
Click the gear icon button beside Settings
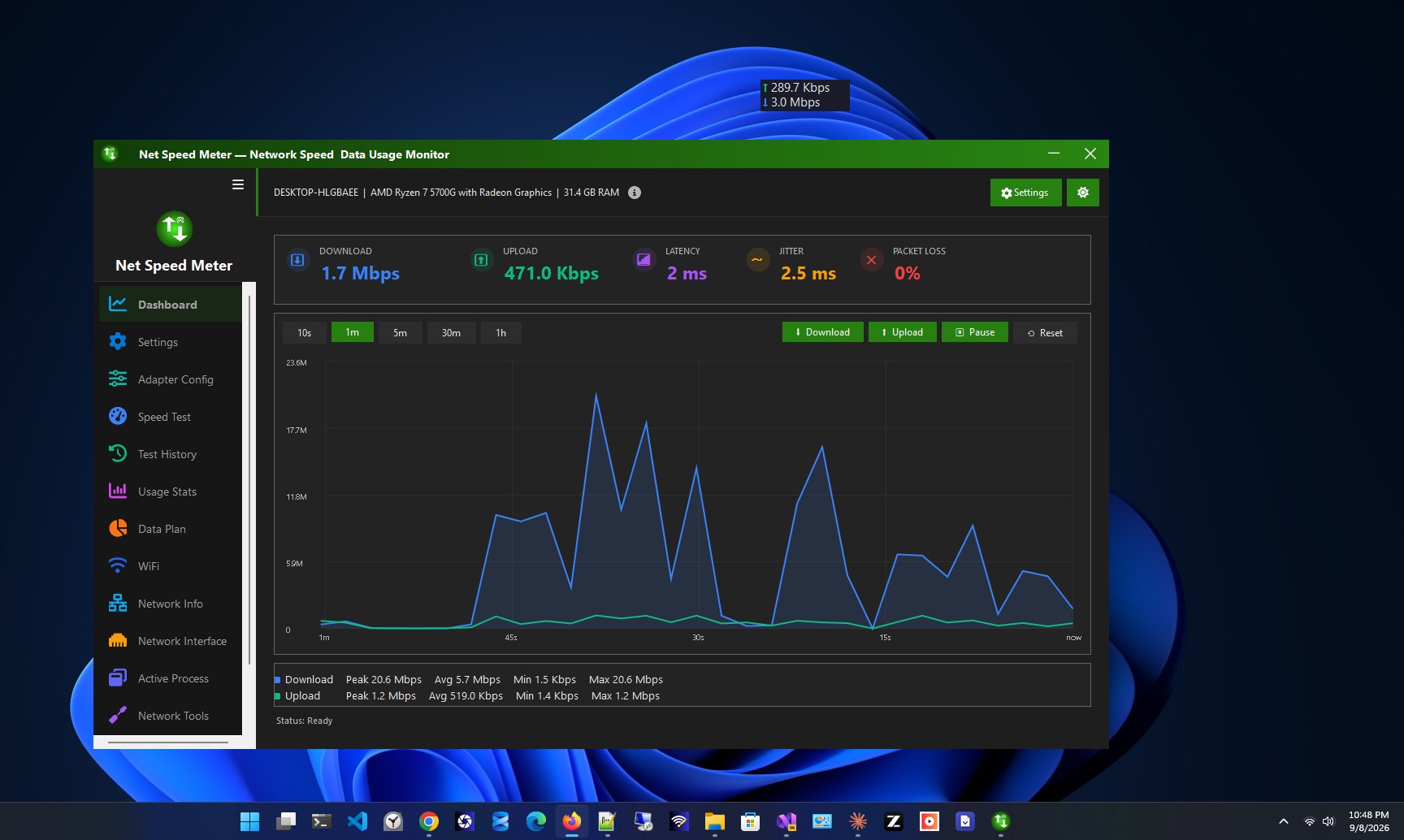pos(1083,193)
